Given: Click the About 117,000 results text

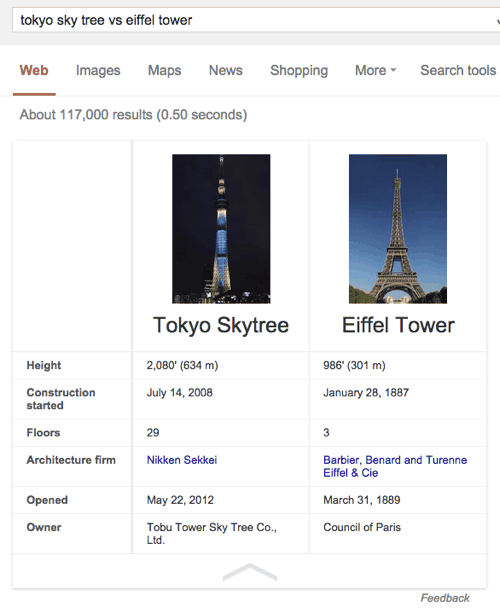Looking at the screenshot, I should [x=133, y=115].
